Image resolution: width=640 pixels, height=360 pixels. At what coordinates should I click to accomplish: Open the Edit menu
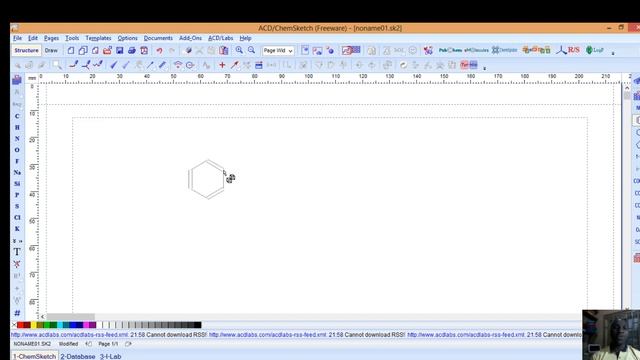(x=33, y=38)
